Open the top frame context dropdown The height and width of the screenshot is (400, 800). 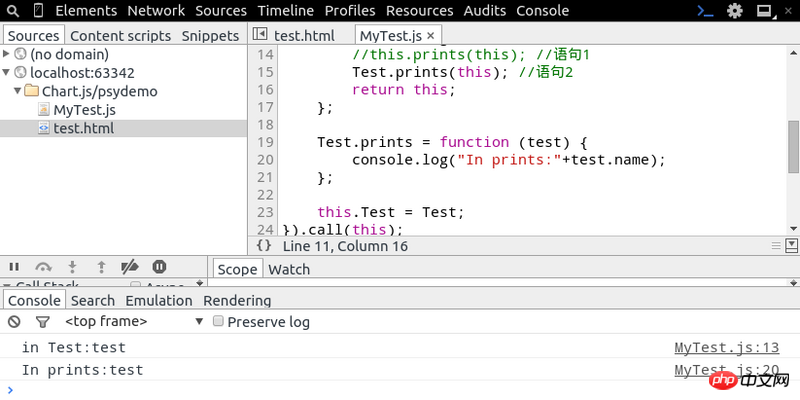(x=135, y=322)
